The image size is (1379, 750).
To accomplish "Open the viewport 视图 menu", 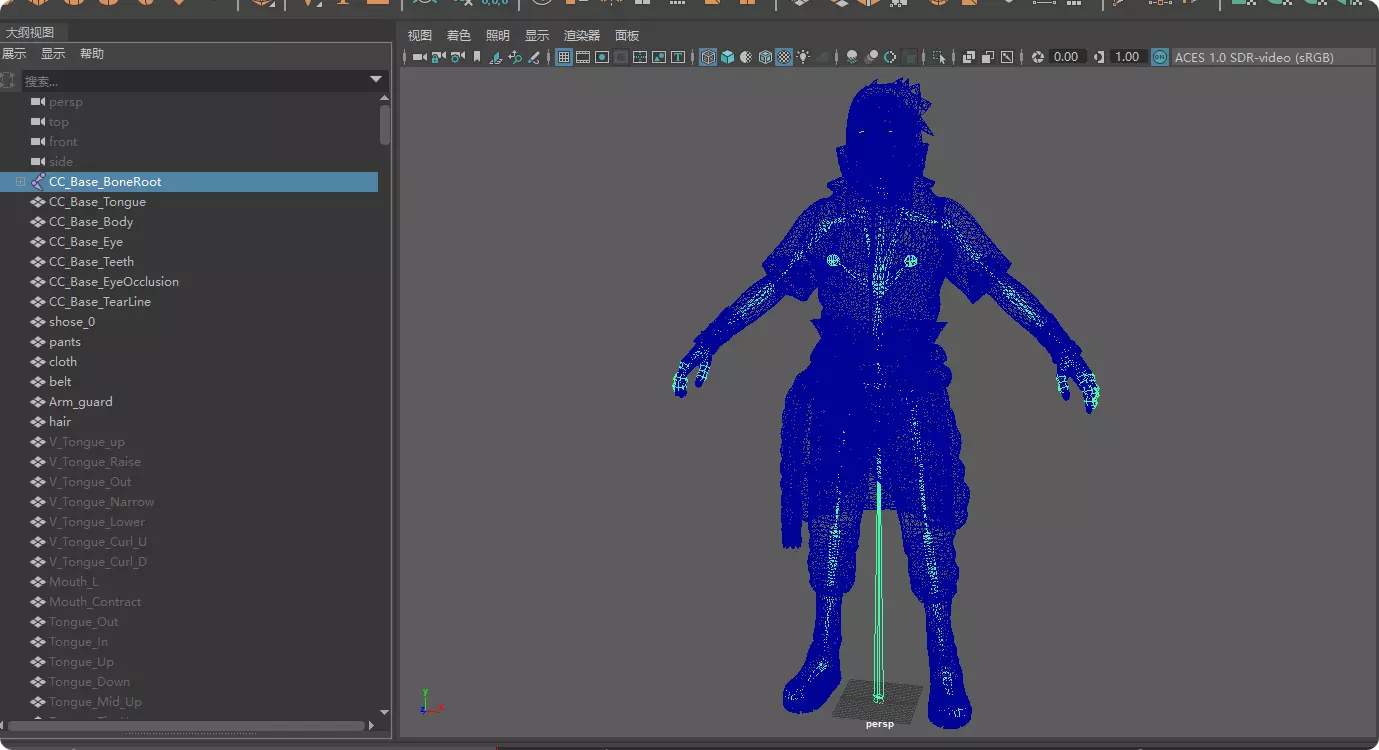I will pyautogui.click(x=420, y=35).
